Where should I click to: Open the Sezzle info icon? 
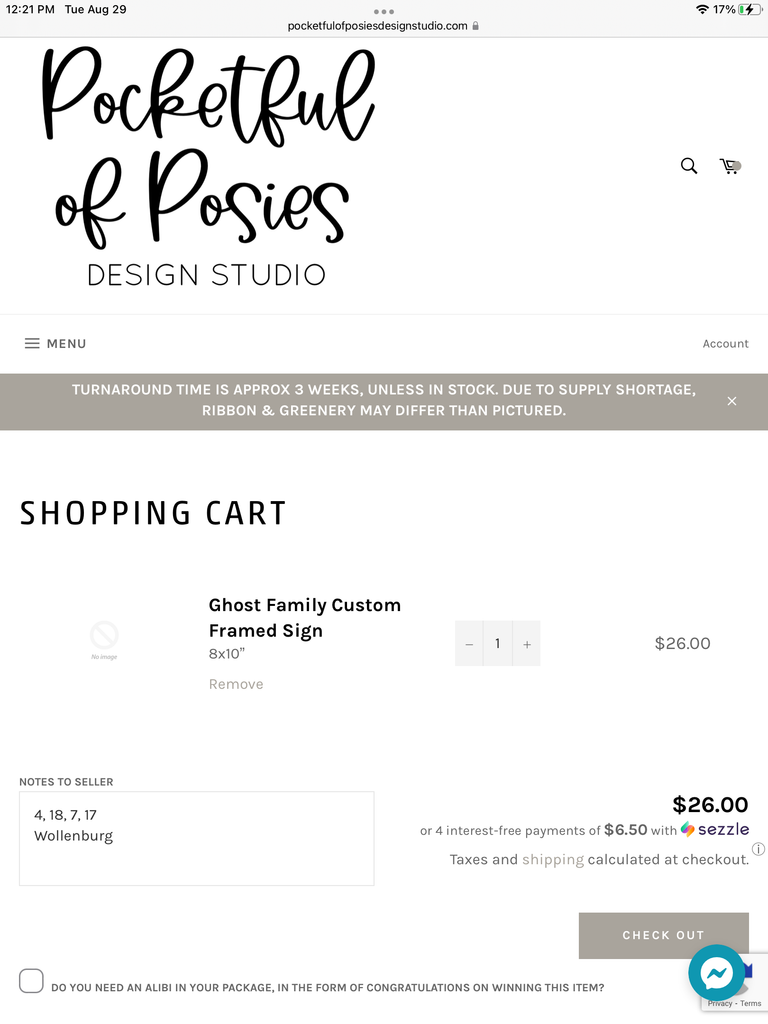(x=758, y=849)
